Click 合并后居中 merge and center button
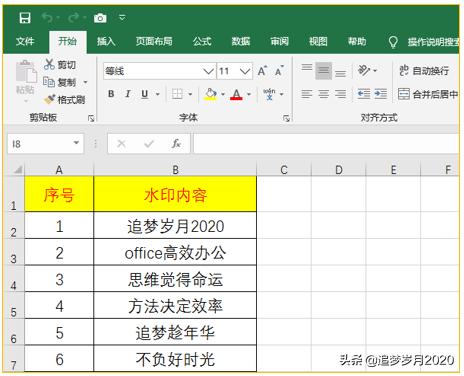 [x=428, y=94]
